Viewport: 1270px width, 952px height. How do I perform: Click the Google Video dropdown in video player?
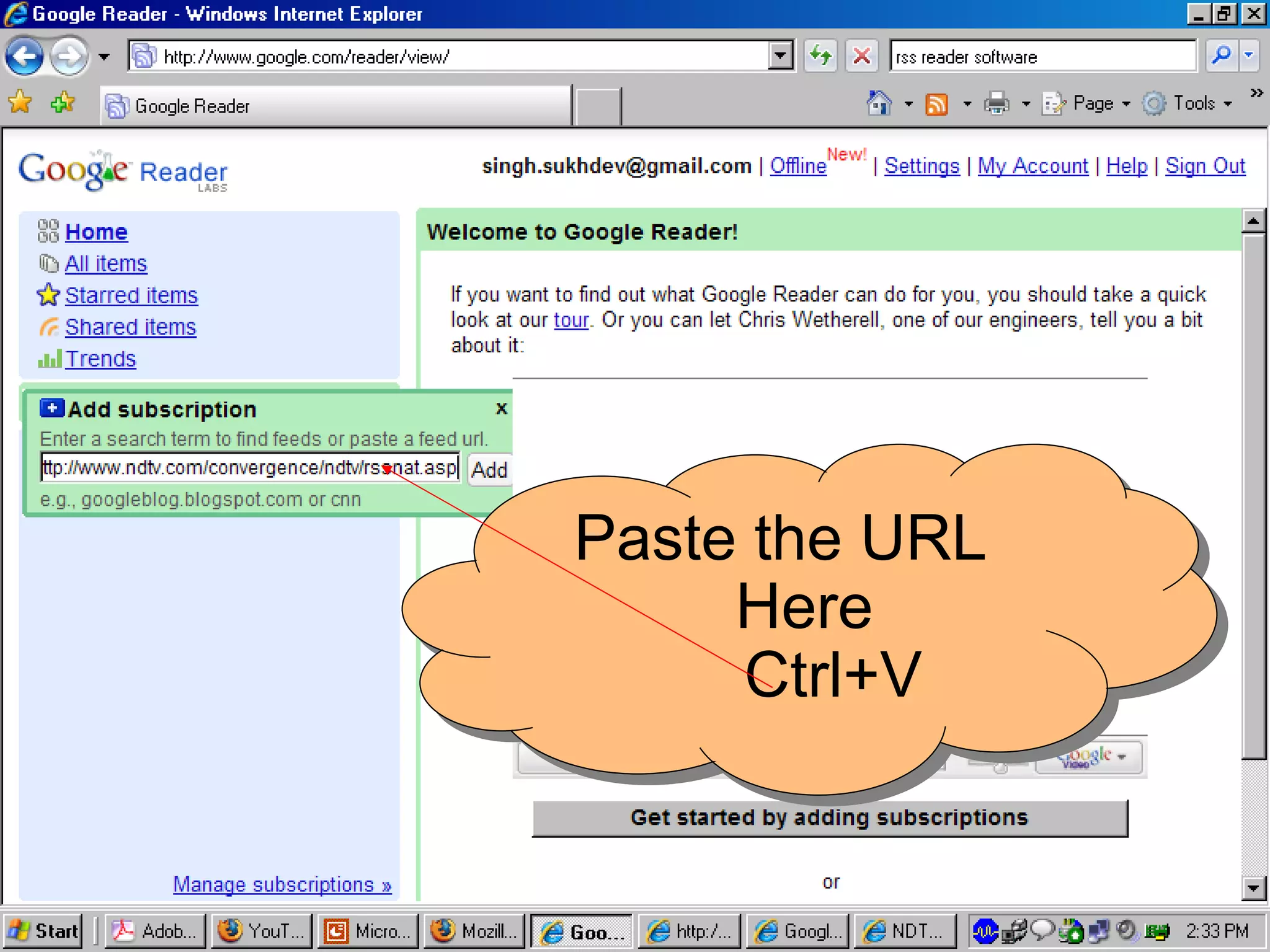pos(1090,757)
